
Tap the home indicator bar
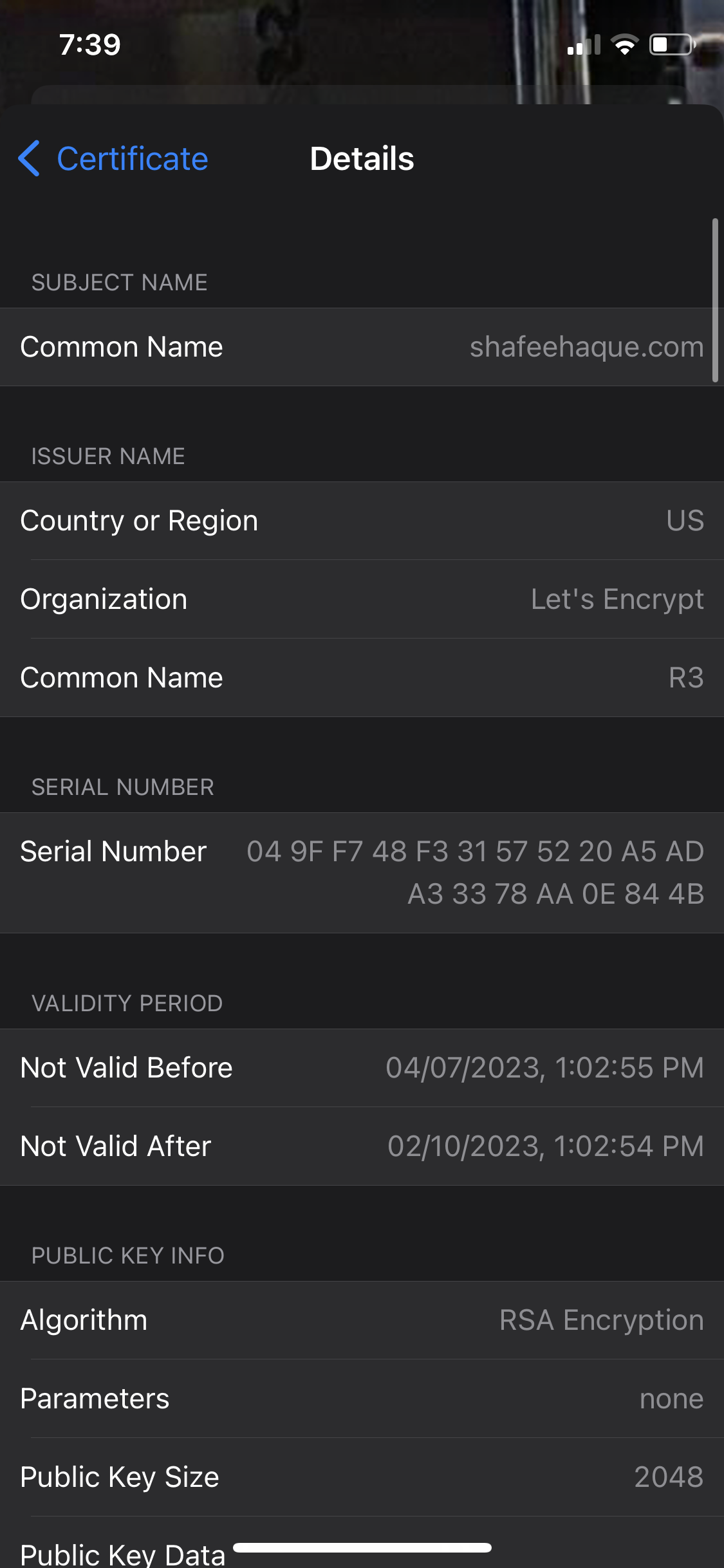point(362,1547)
